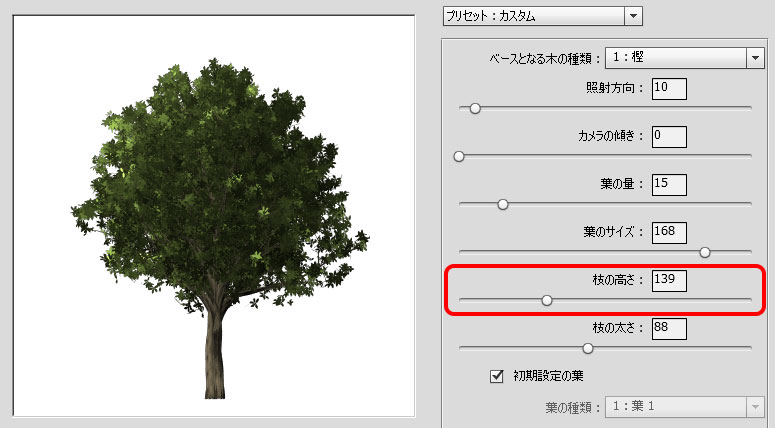Click the 枝の高さ slider handle

point(547,300)
